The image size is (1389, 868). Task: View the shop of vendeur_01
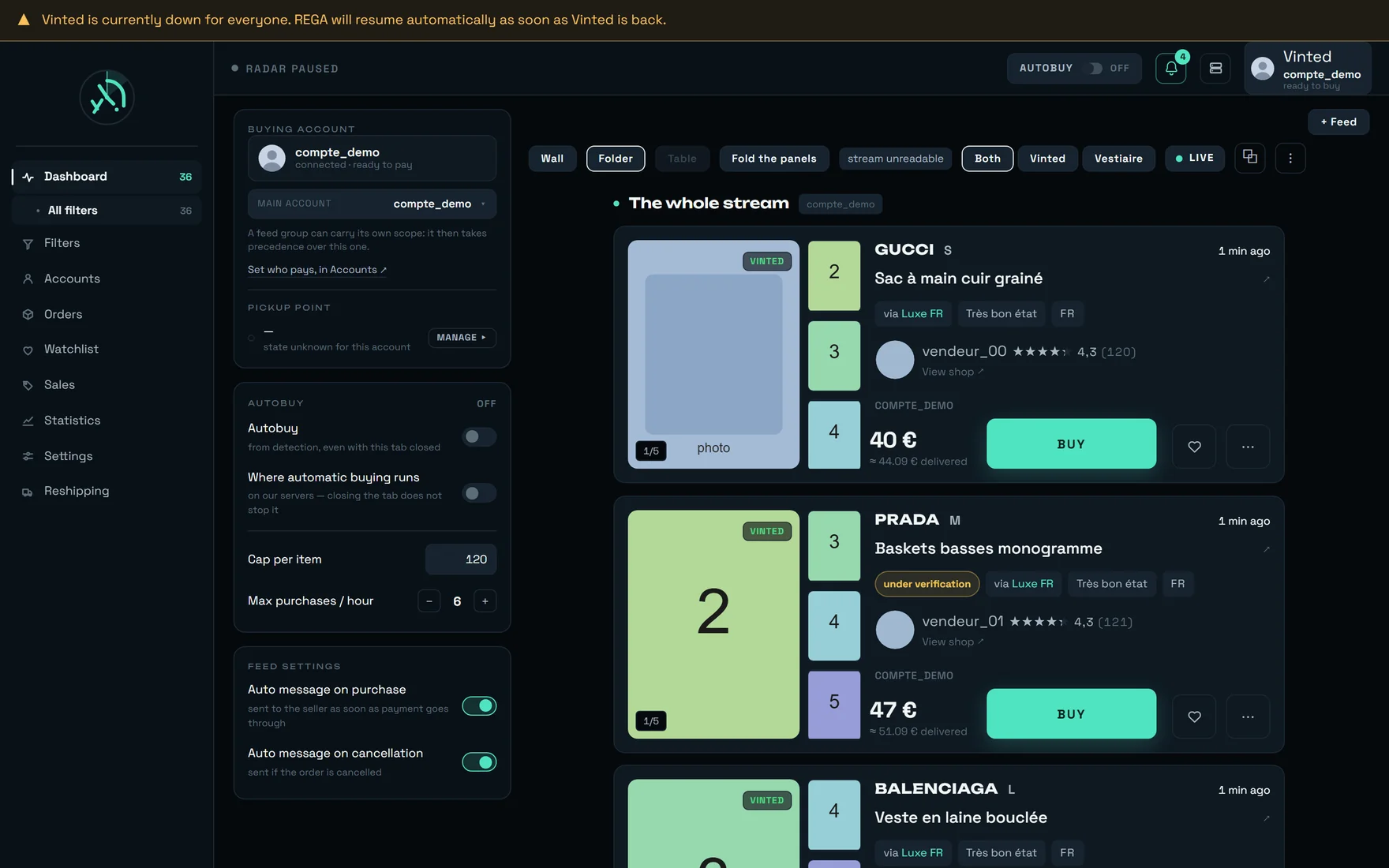pos(953,642)
